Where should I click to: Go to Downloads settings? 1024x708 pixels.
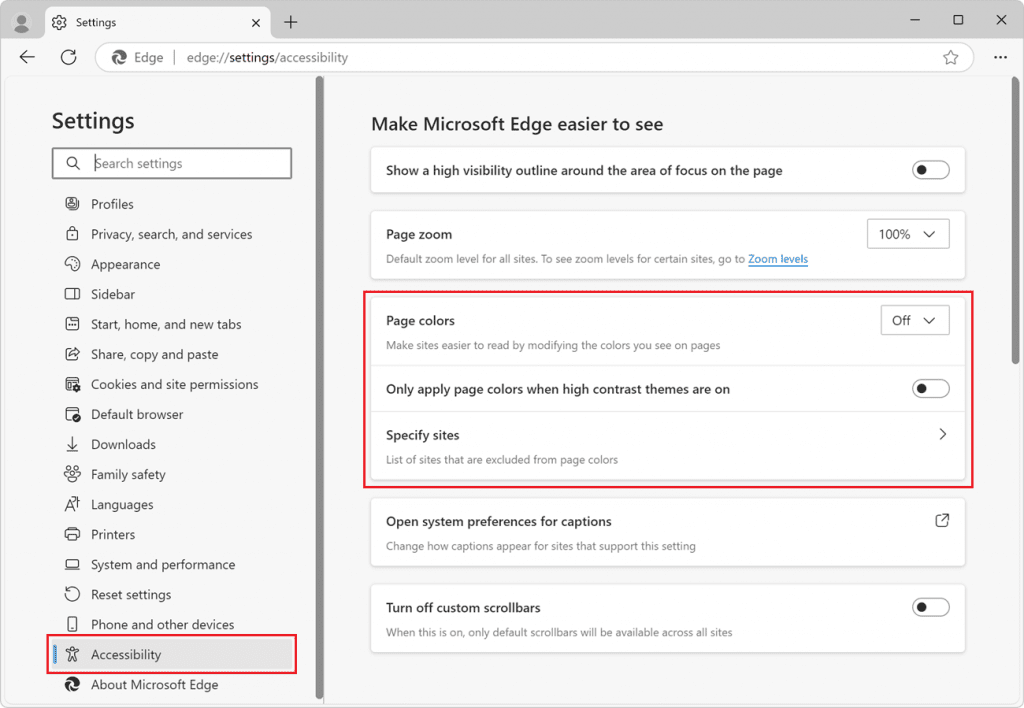pyautogui.click(x=123, y=445)
